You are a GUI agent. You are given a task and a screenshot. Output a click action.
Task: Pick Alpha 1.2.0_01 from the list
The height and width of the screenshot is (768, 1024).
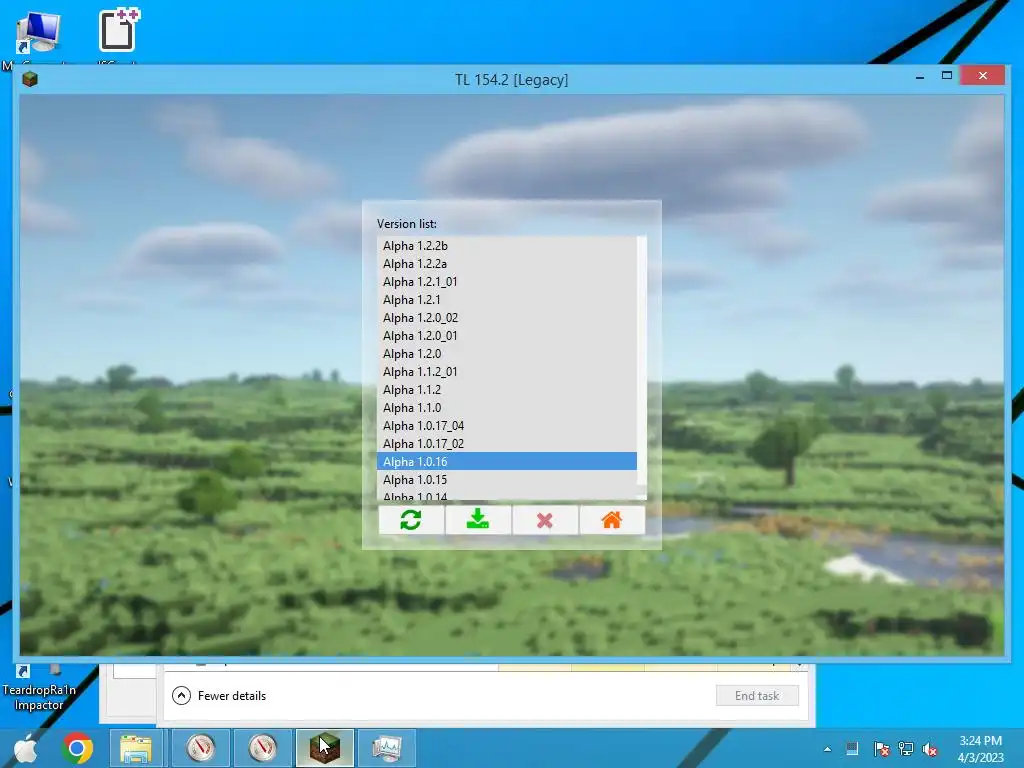[507, 336]
